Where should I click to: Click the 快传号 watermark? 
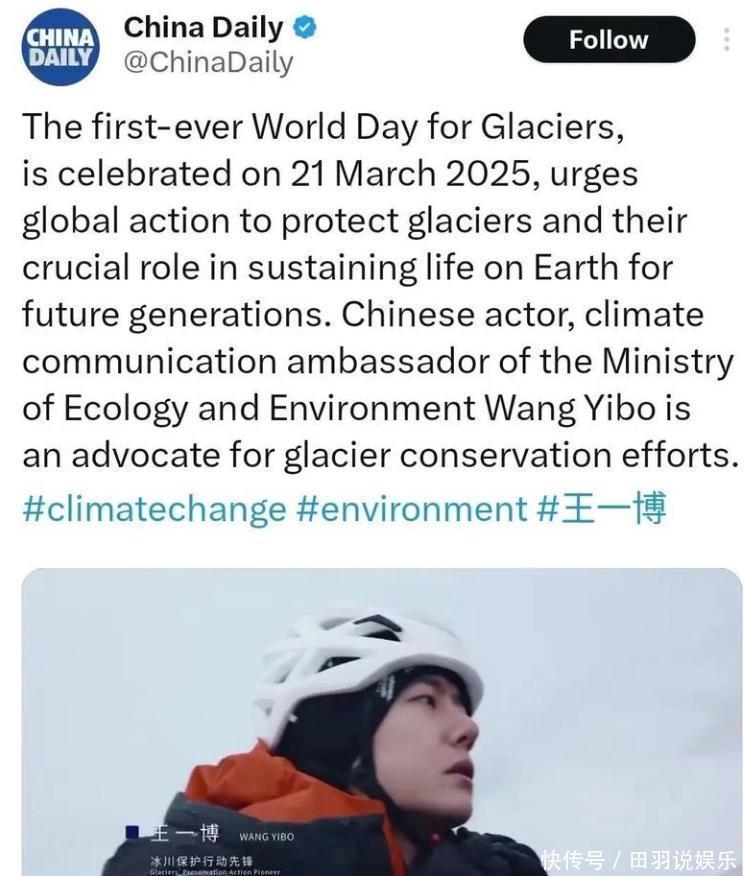click(x=573, y=860)
